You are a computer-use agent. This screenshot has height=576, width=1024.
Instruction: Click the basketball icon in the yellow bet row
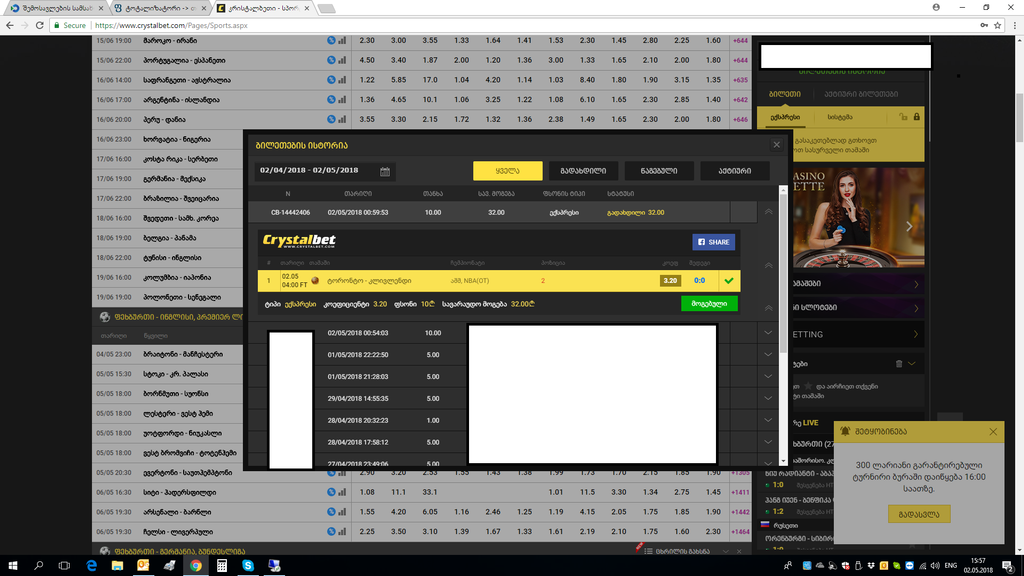point(315,281)
